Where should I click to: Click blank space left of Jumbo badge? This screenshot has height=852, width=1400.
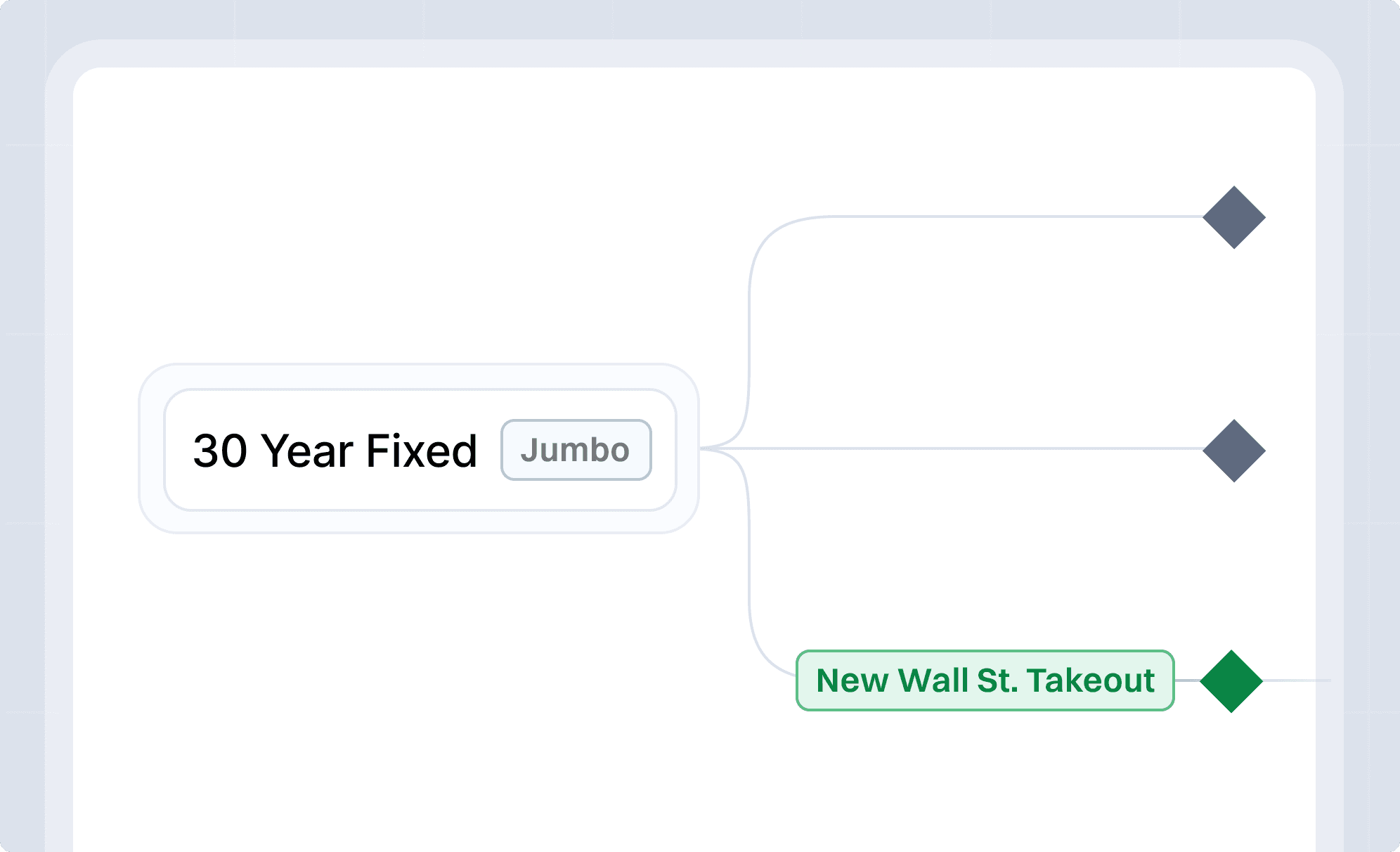pos(489,450)
